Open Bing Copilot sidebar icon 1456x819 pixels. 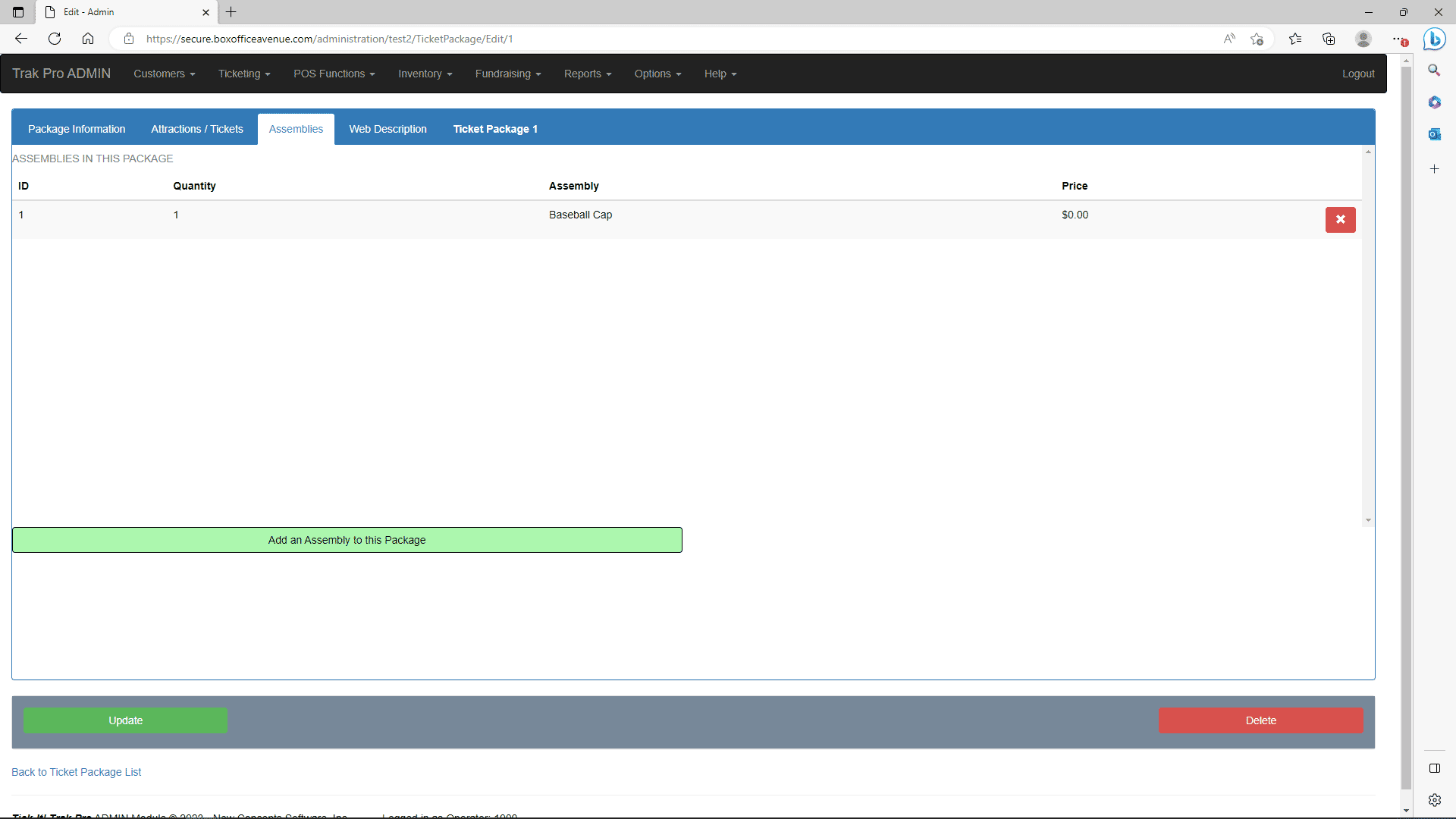coord(1434,39)
